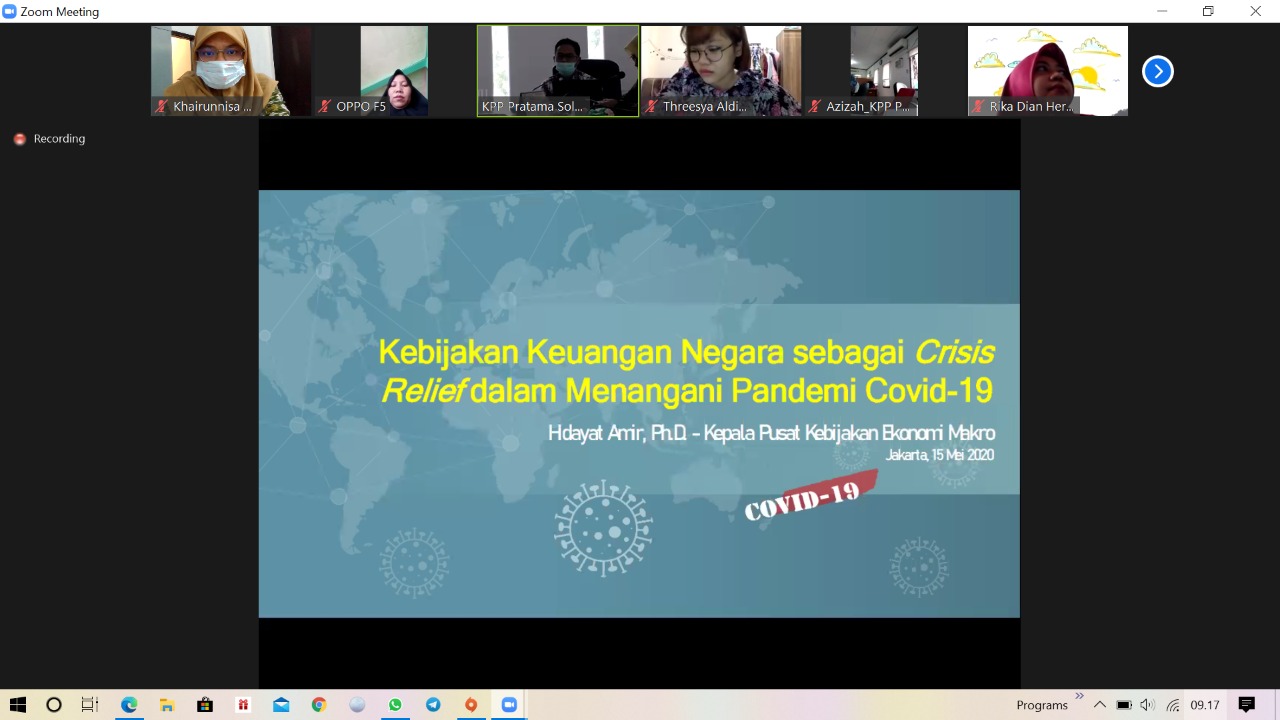The image size is (1280, 720).
Task: Click the speaker volume icon in tray
Action: (1147, 705)
